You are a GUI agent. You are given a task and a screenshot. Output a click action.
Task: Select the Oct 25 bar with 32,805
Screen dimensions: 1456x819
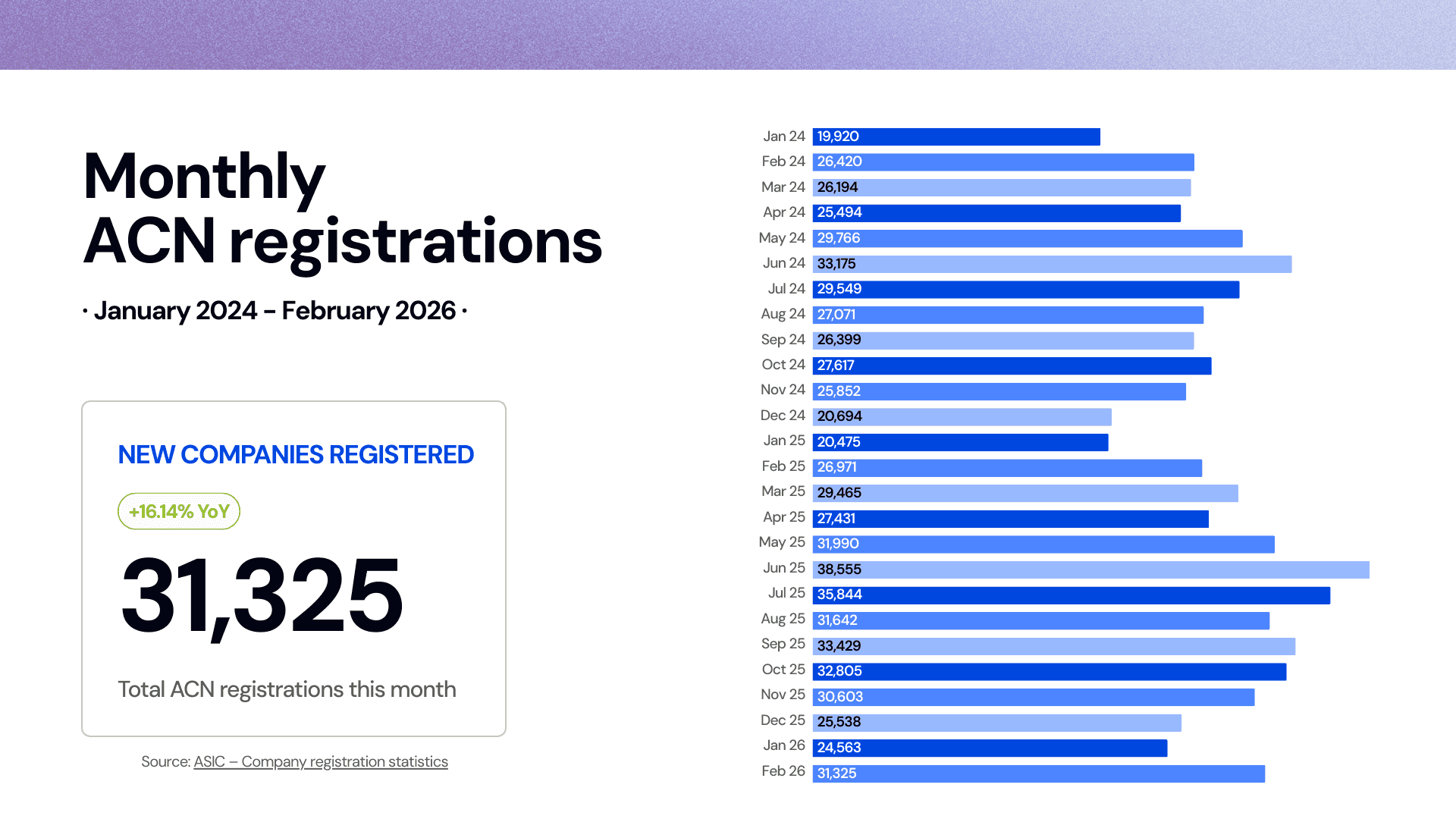(x=1049, y=672)
